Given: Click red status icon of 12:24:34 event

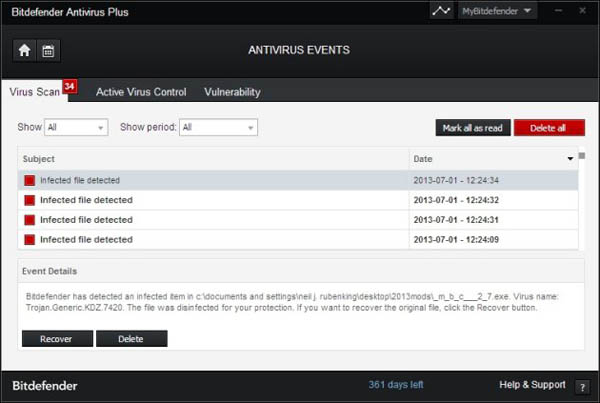Looking at the screenshot, I should point(29,180).
